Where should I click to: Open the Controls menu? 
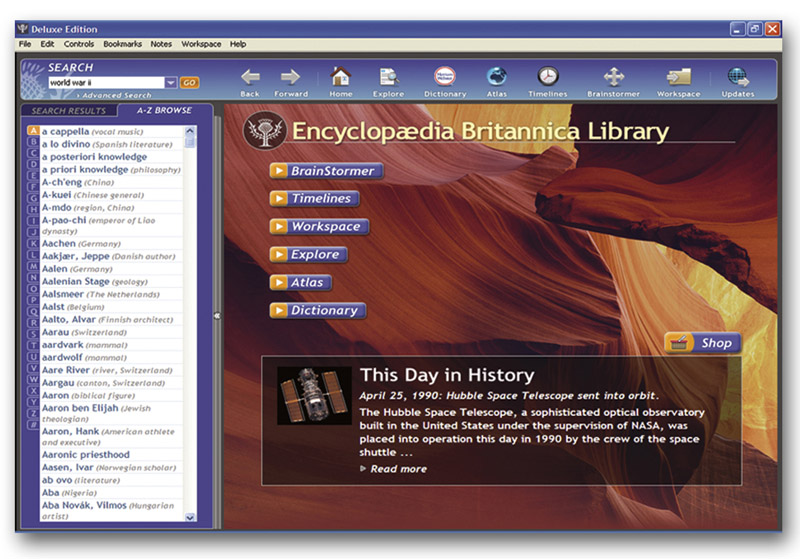pyautogui.click(x=79, y=44)
